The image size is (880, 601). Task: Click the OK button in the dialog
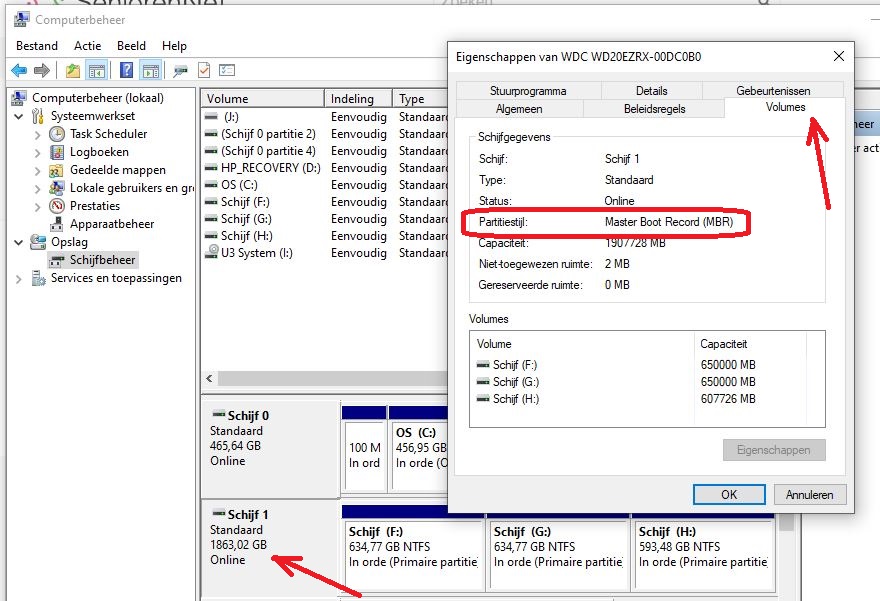(729, 494)
